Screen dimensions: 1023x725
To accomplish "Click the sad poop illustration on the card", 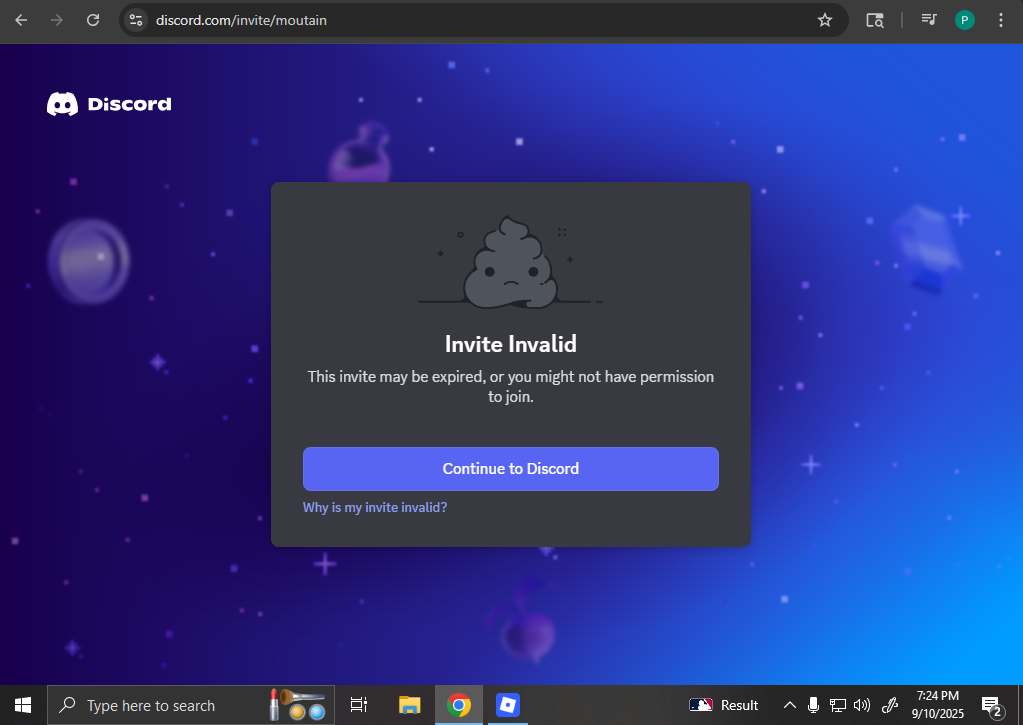I will click(x=511, y=262).
